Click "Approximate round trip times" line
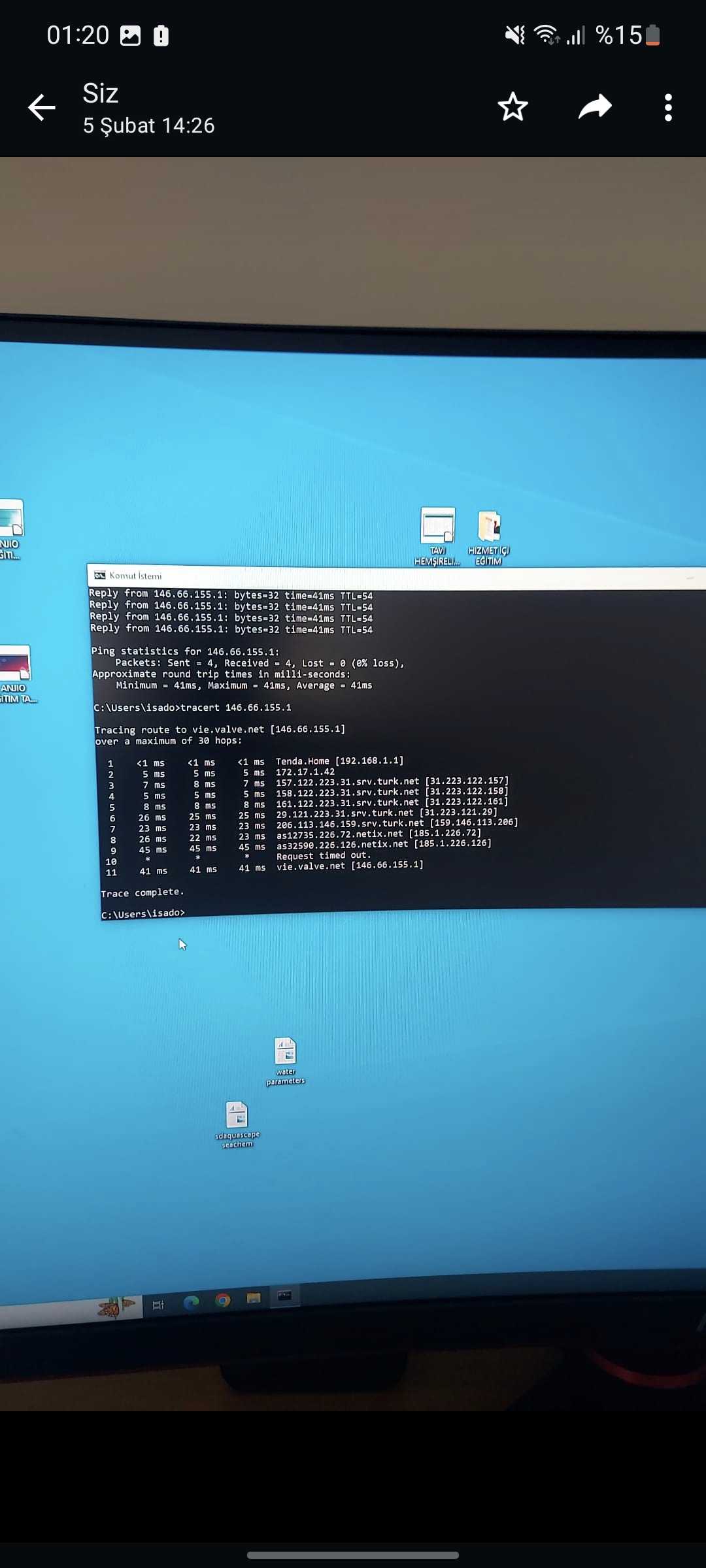706x1568 pixels. (221, 674)
